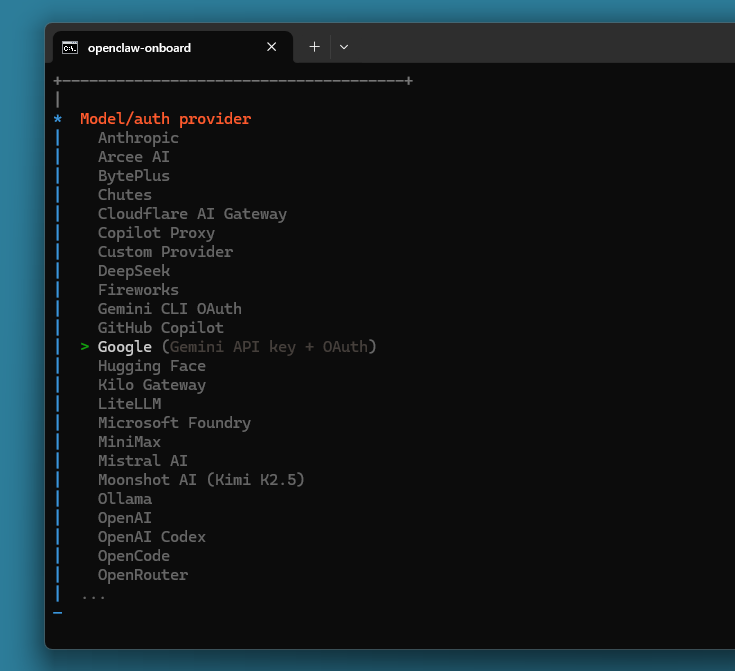Click the Model/auth provider heading
This screenshot has height=671, width=735.
click(165, 119)
